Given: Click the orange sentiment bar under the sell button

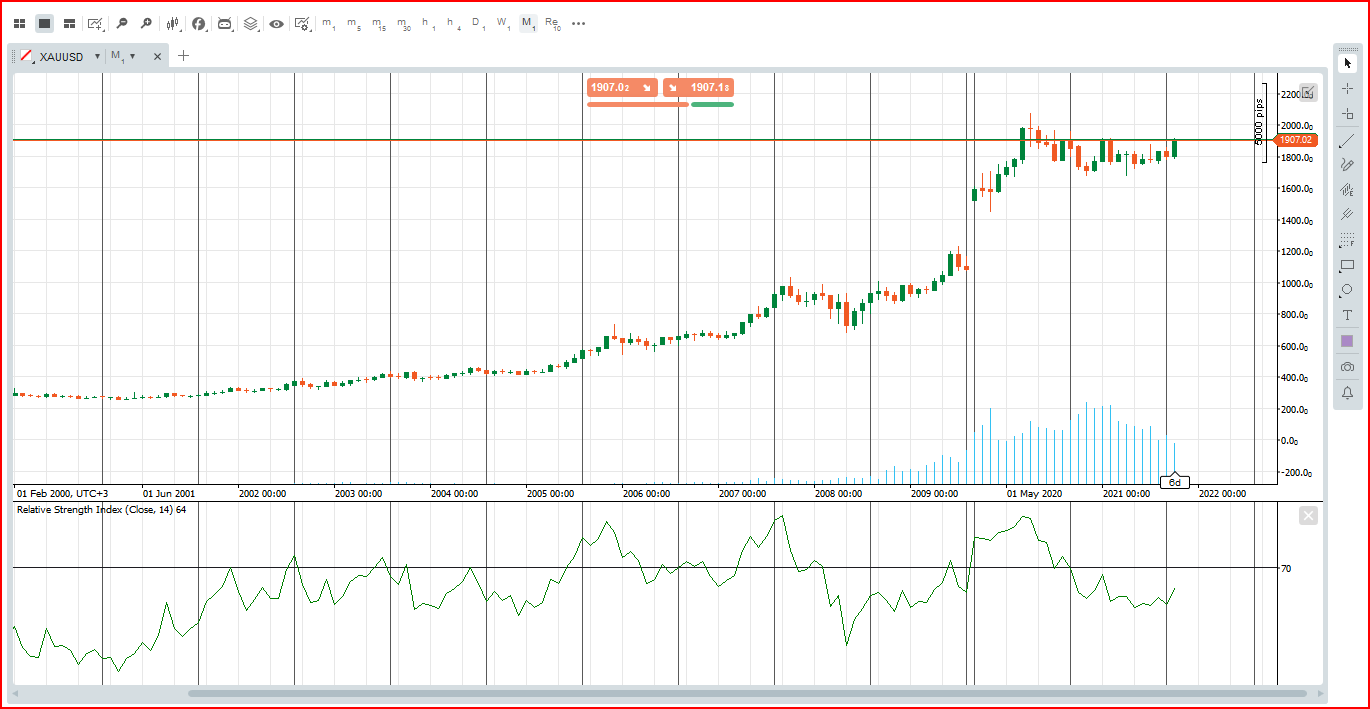Looking at the screenshot, I should coord(638,104).
